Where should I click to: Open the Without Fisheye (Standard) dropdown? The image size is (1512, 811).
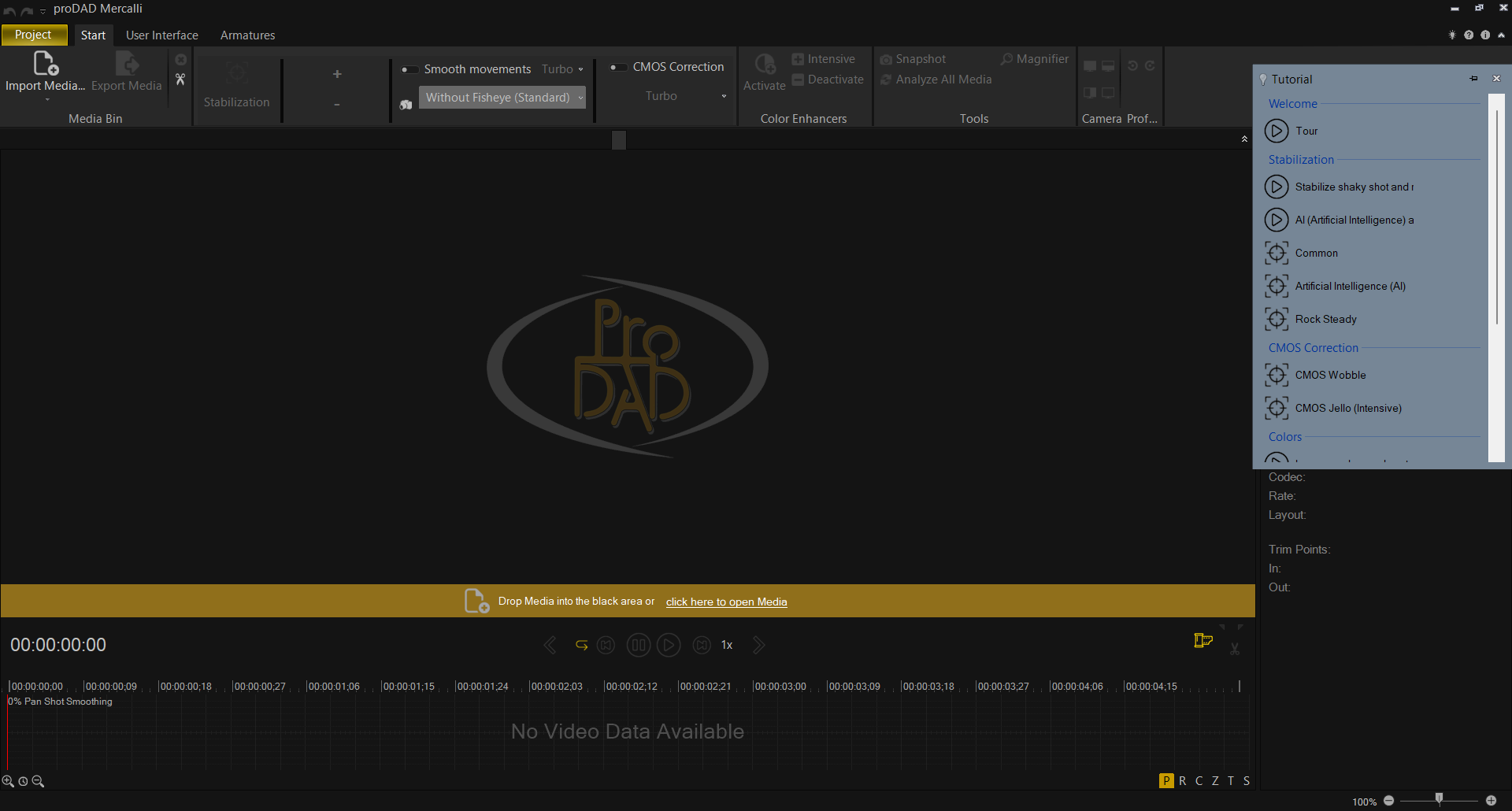tap(502, 98)
